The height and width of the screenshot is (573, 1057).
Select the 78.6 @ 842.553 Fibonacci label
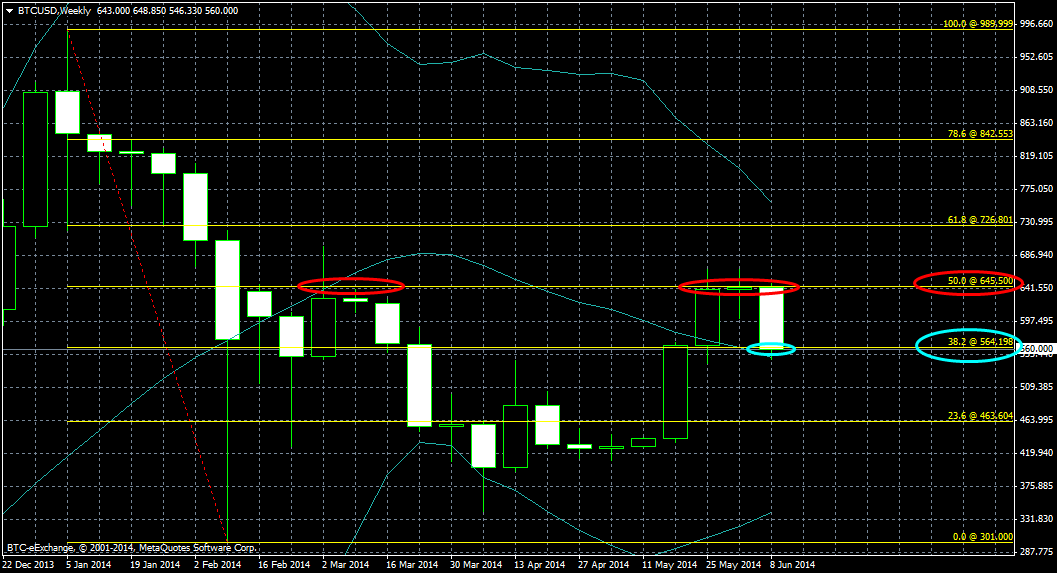pyautogui.click(x=980, y=134)
